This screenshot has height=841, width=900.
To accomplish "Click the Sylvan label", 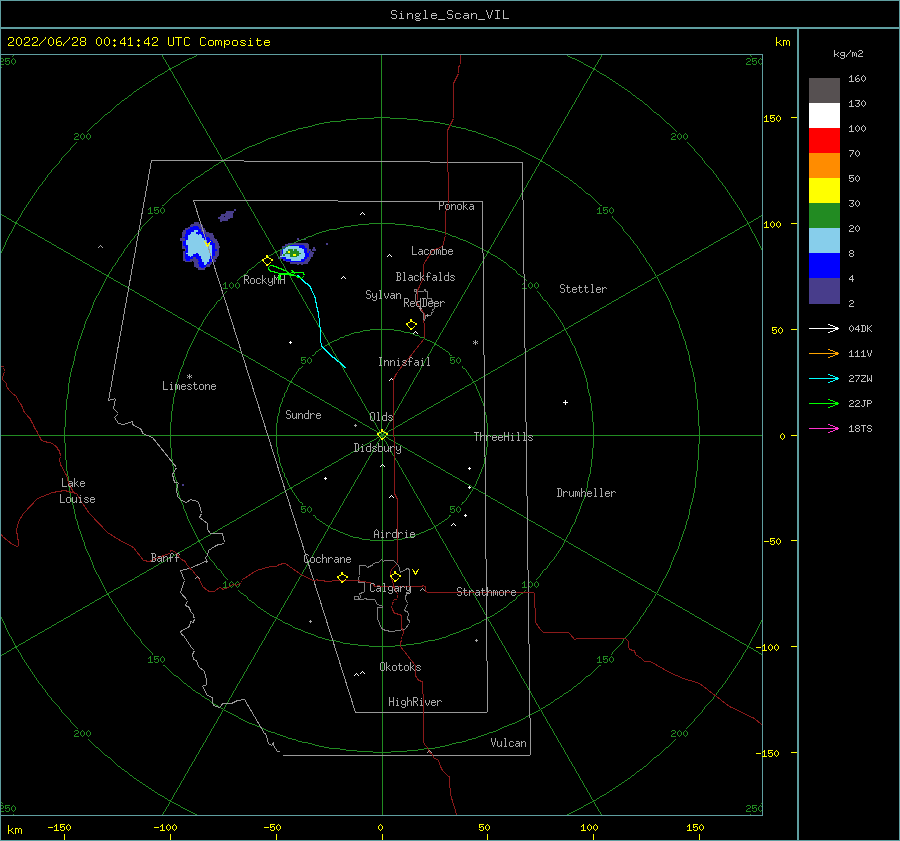I will coord(383,295).
